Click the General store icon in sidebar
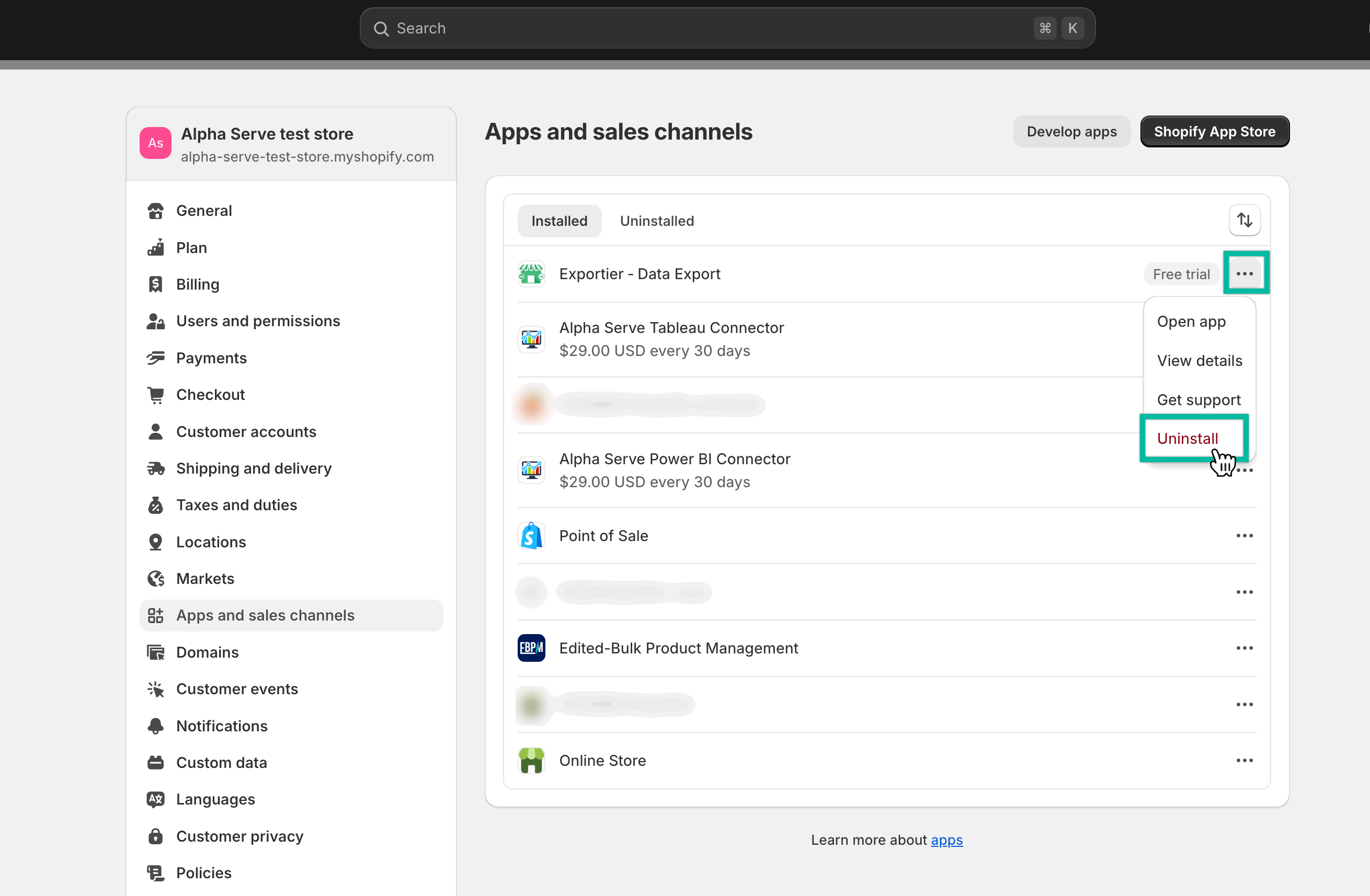 click(x=155, y=211)
